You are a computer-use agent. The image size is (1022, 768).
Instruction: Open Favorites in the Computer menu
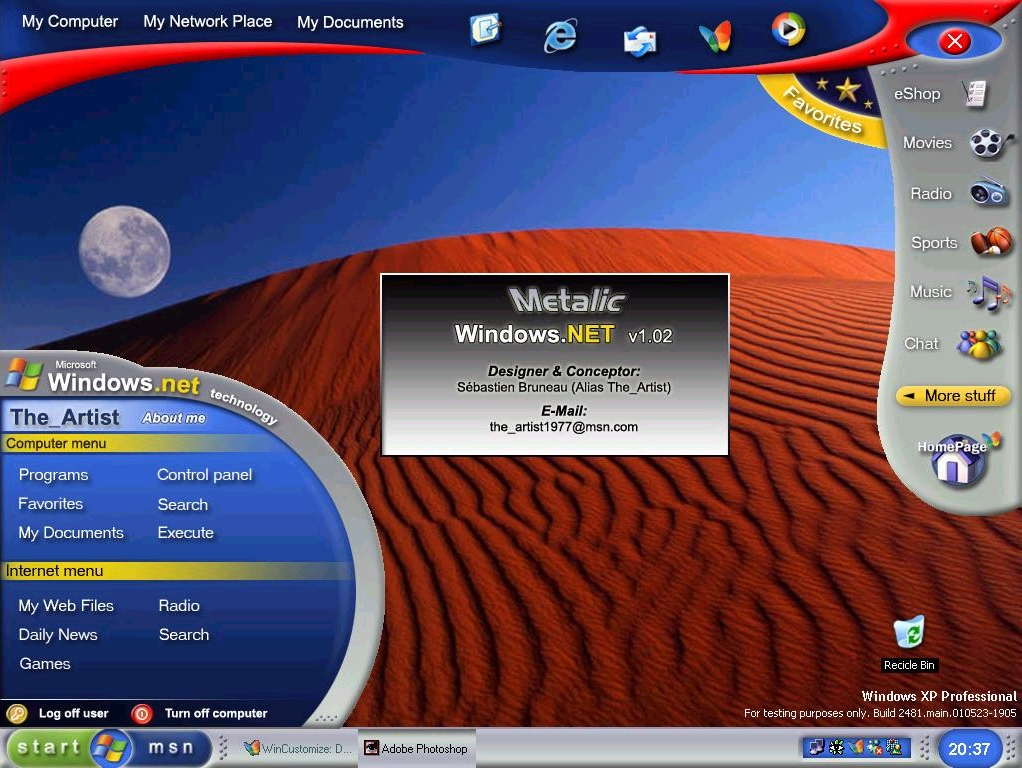point(51,504)
